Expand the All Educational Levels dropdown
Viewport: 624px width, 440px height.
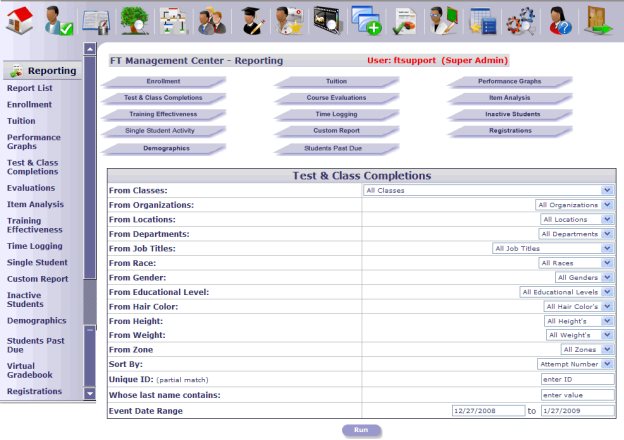(567, 292)
